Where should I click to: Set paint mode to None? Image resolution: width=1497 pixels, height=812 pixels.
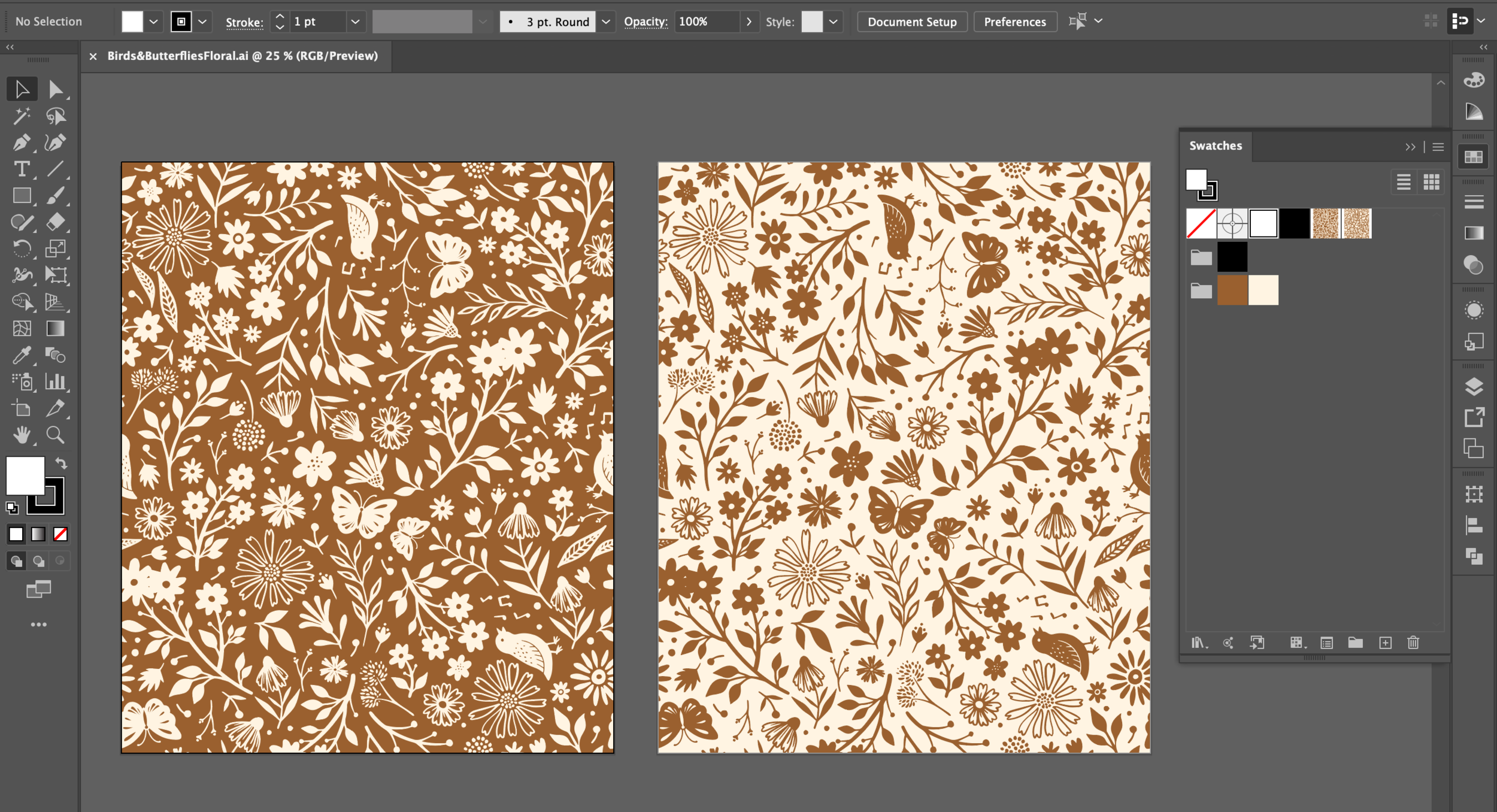[x=60, y=534]
